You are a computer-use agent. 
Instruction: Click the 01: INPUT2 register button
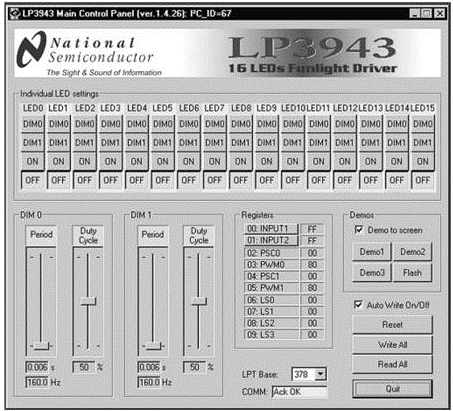pos(271,240)
